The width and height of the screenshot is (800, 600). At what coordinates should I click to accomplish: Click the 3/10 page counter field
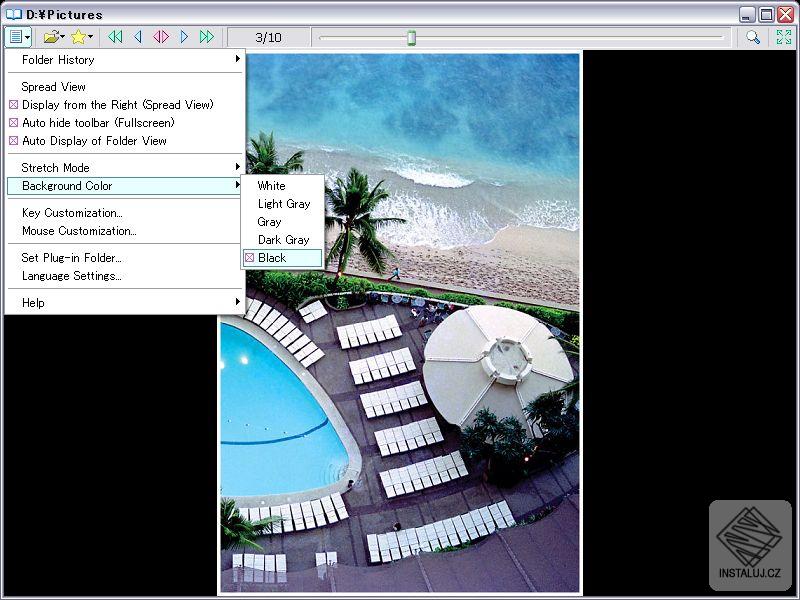268,37
